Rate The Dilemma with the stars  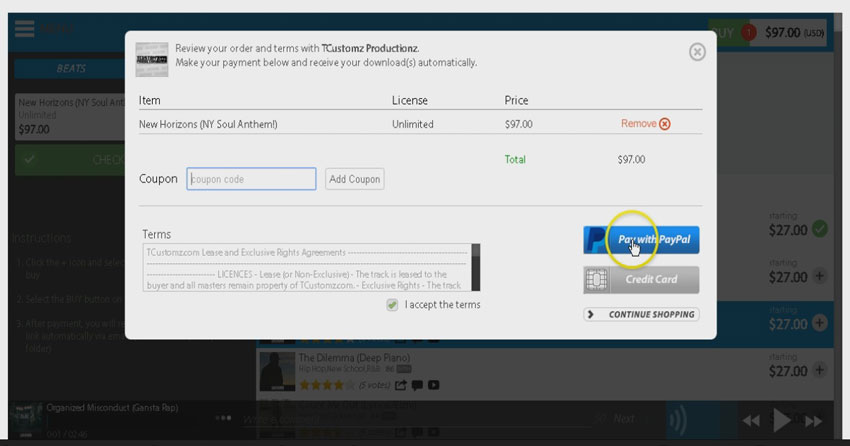pos(327,385)
